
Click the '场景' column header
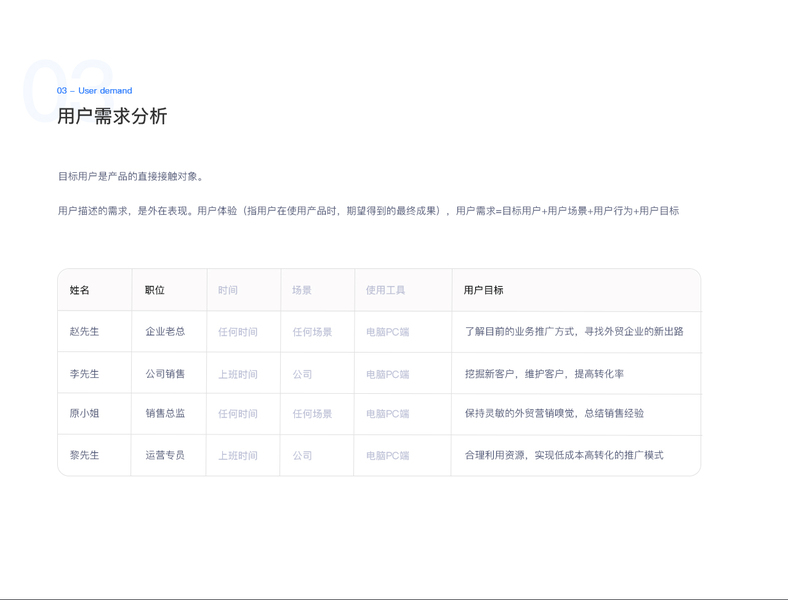pos(302,290)
